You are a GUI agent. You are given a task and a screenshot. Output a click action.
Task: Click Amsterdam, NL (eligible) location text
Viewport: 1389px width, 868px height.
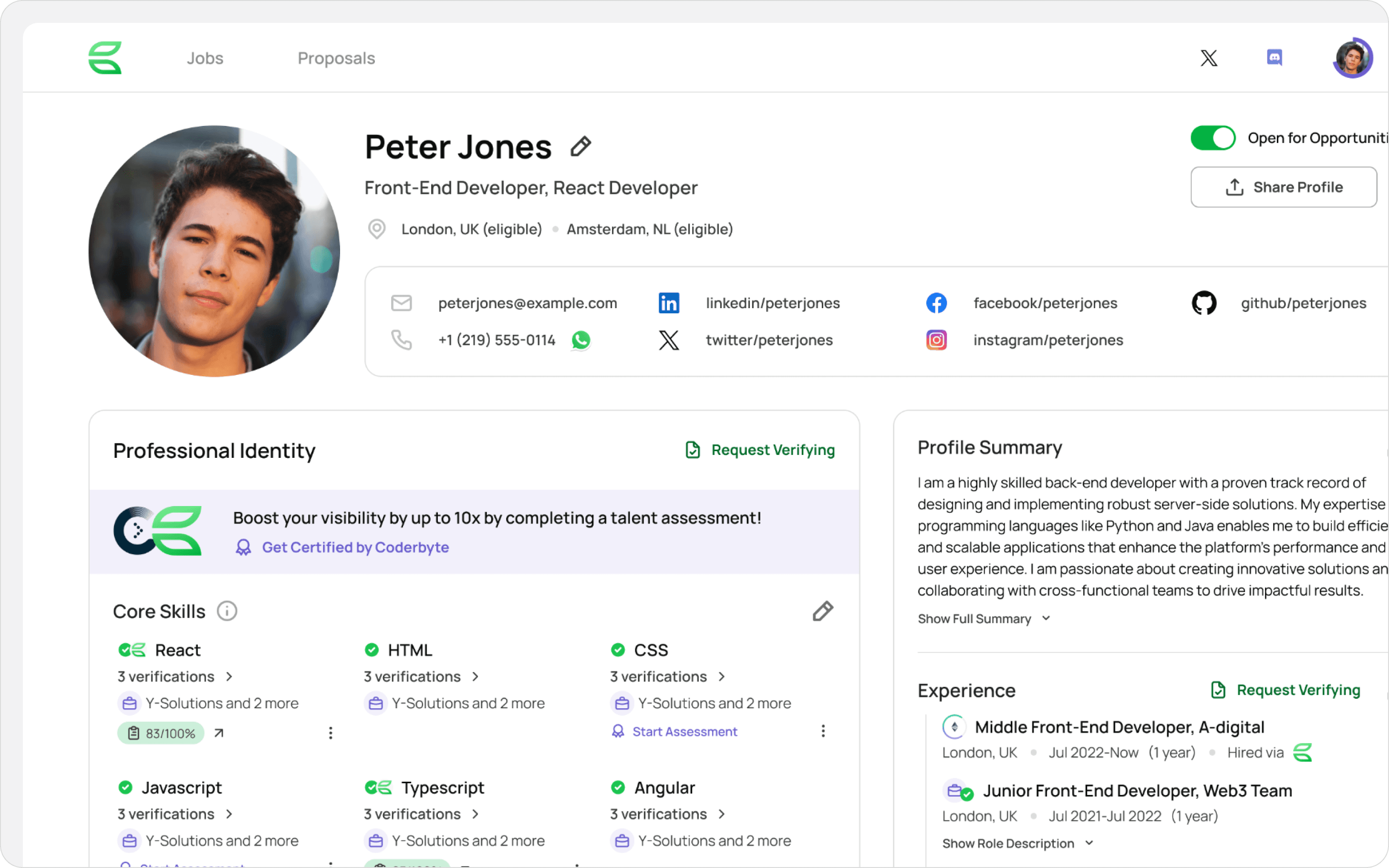pyautogui.click(x=650, y=229)
